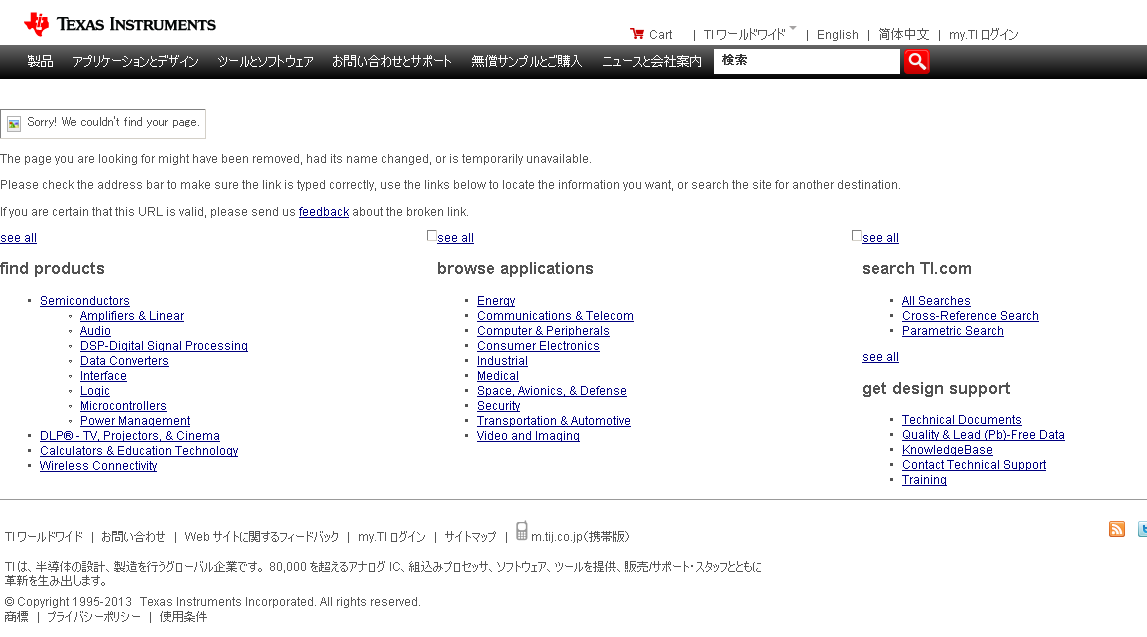Open the Parametric Search link
1147x637 pixels.
tap(952, 331)
